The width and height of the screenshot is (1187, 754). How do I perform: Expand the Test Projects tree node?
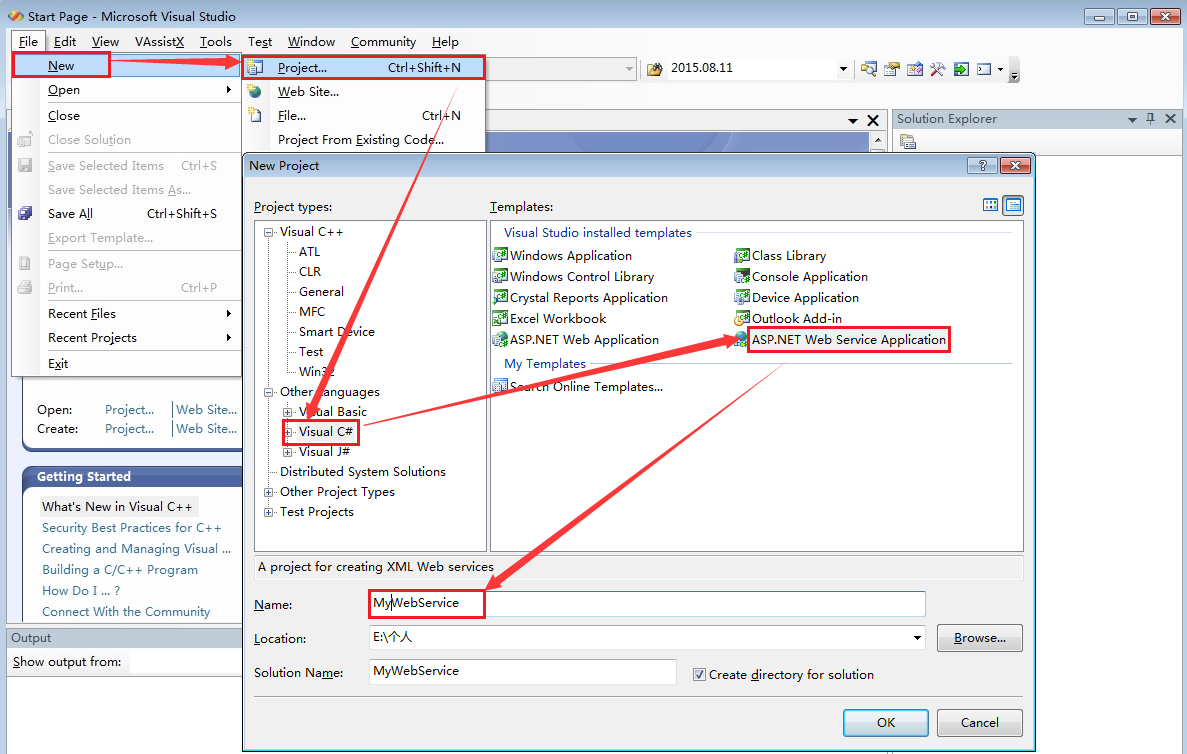pos(269,513)
